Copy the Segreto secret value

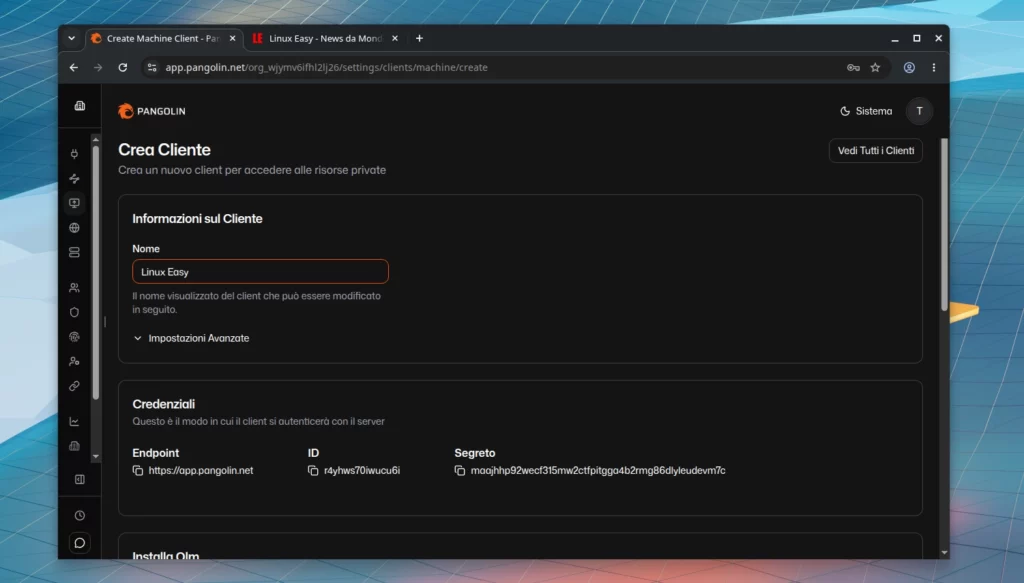pos(460,470)
